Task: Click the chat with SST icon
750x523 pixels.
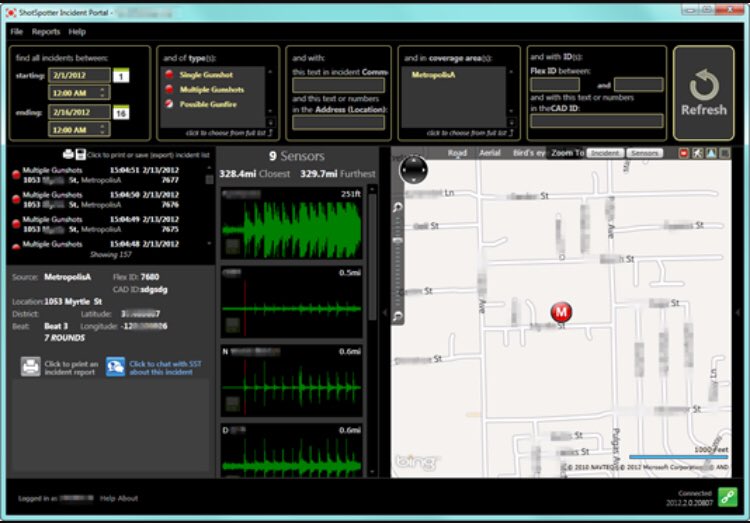Action: [115, 367]
